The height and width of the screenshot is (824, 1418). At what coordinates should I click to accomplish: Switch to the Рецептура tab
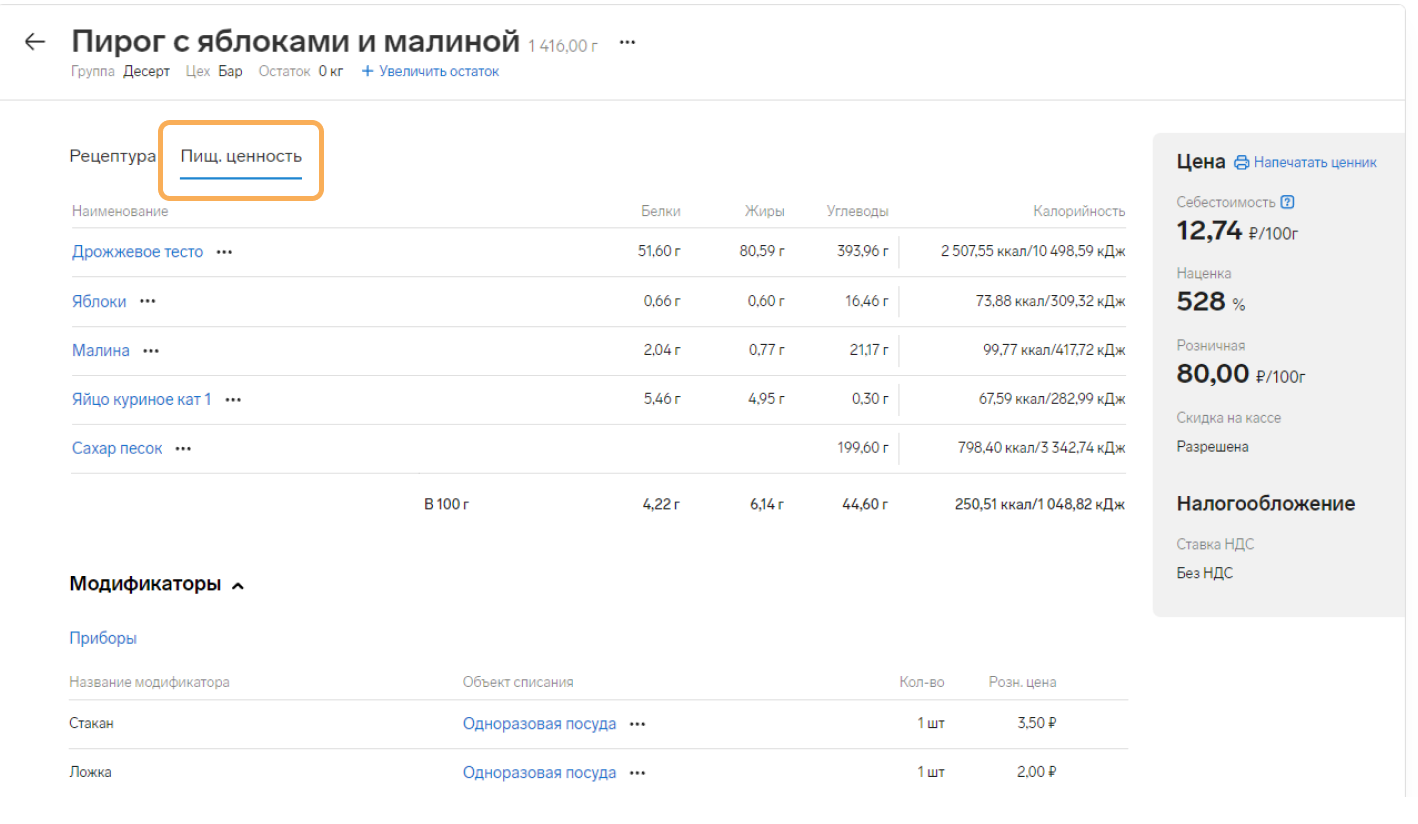pyautogui.click(x=113, y=157)
